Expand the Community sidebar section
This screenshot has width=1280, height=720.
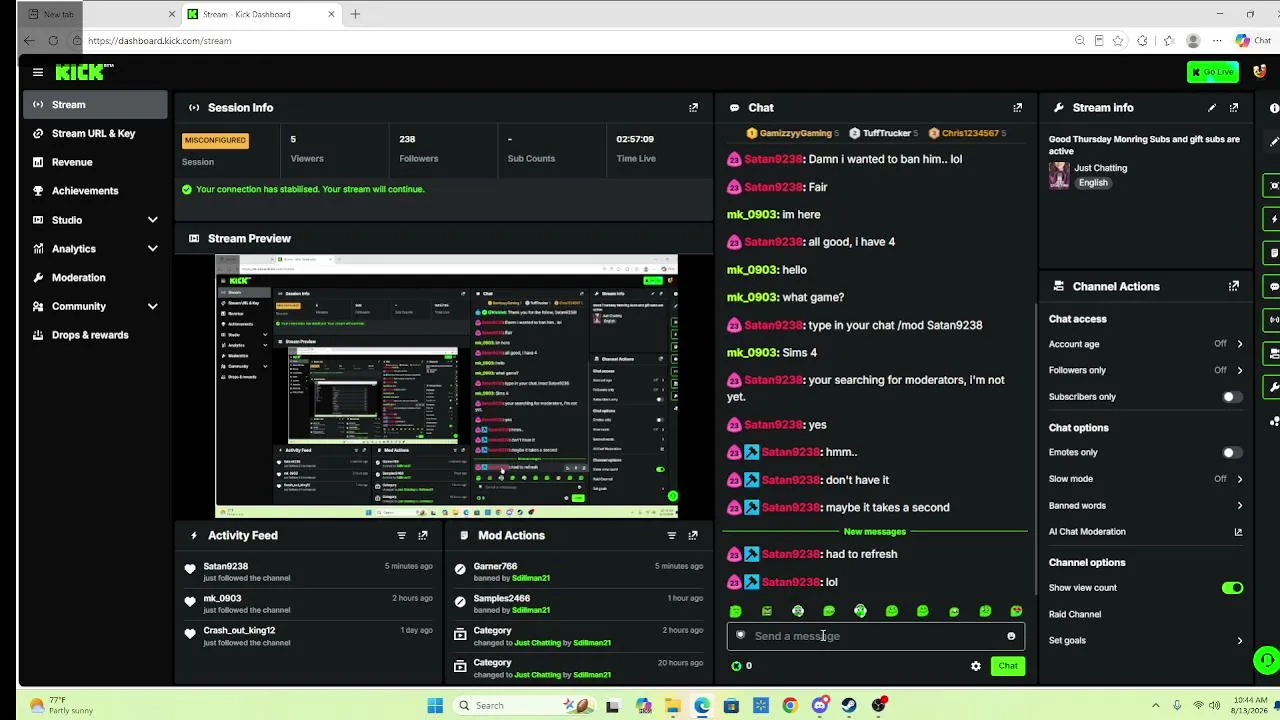pos(152,306)
